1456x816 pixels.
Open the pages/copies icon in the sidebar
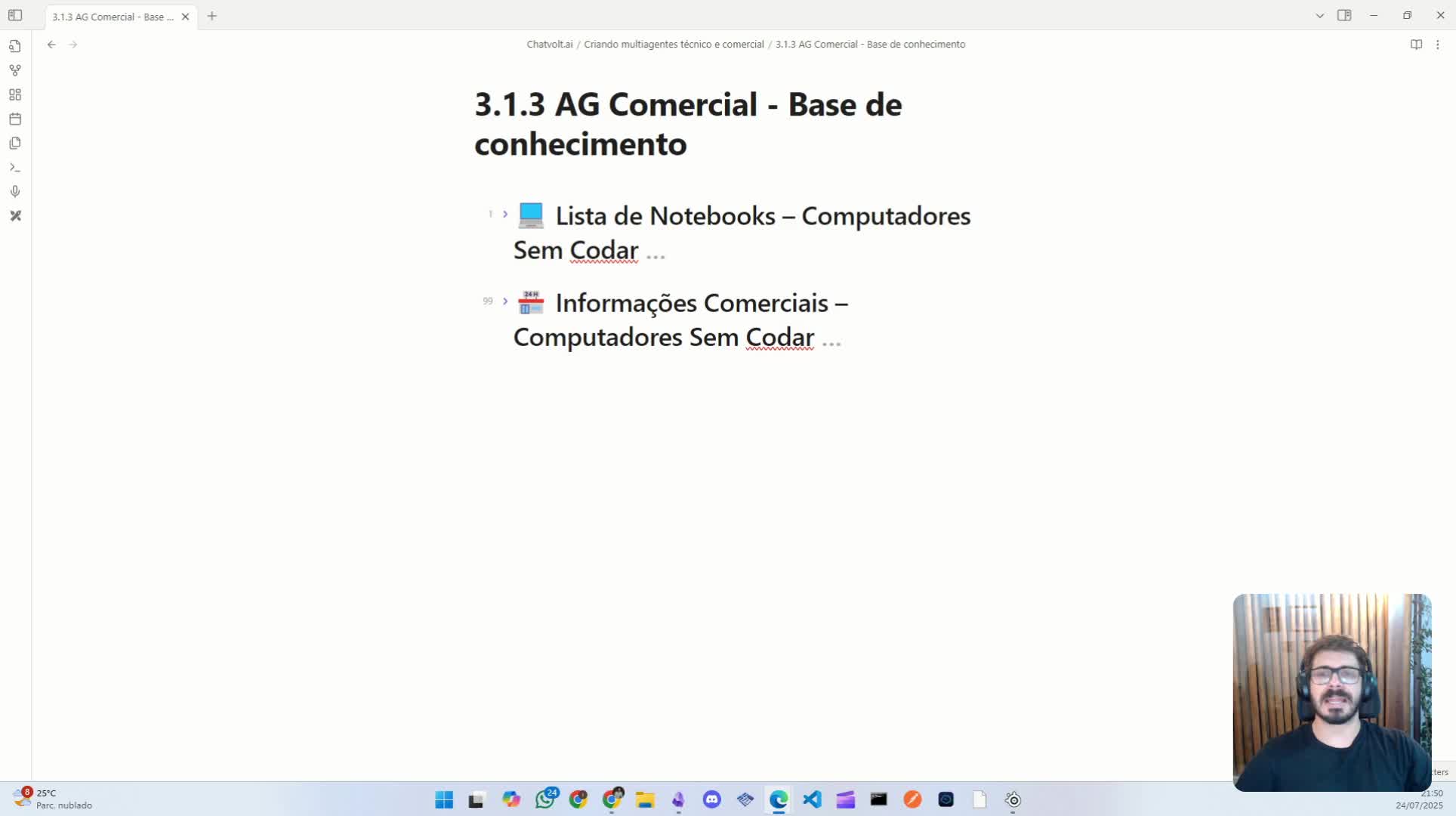point(15,143)
